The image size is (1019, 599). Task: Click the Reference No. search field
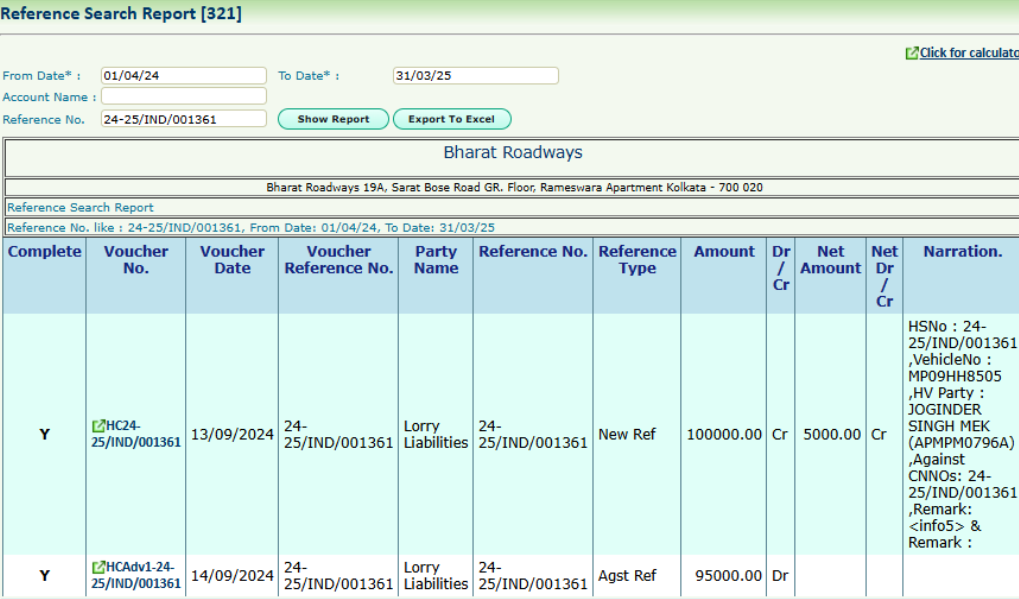tap(184, 119)
